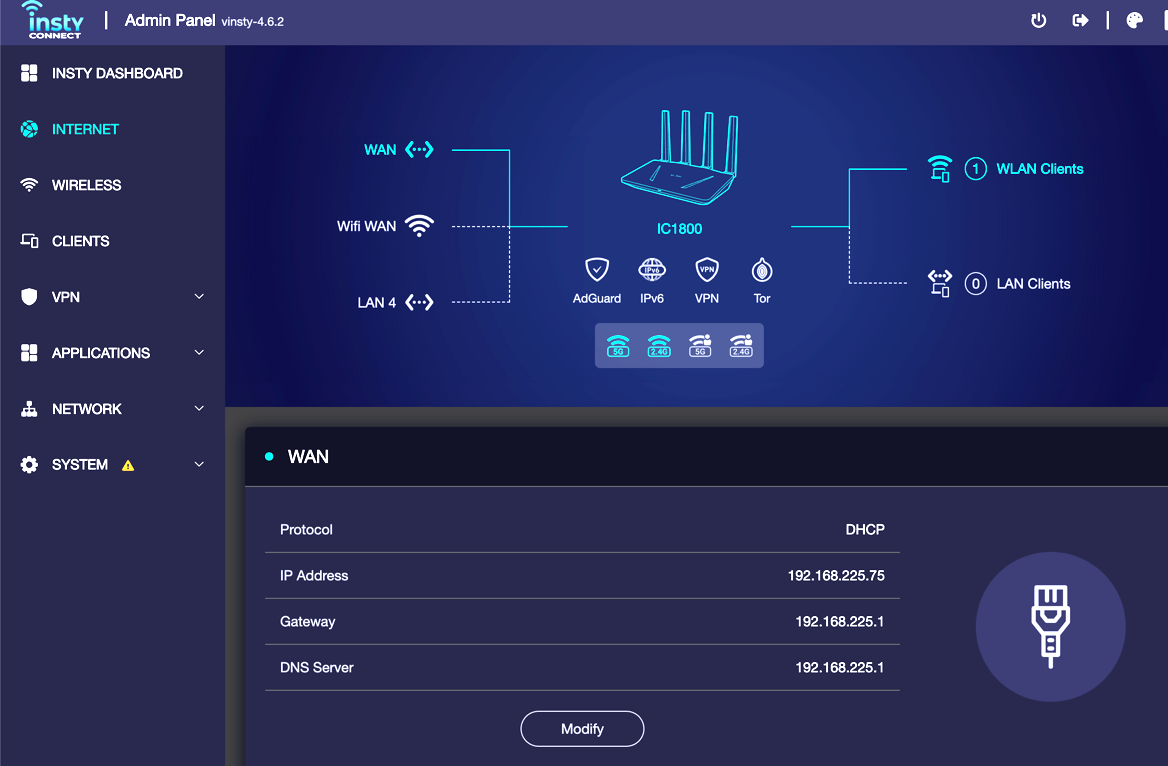Image resolution: width=1168 pixels, height=766 pixels.
Task: Click the AdGuard shield icon
Action: (597, 270)
